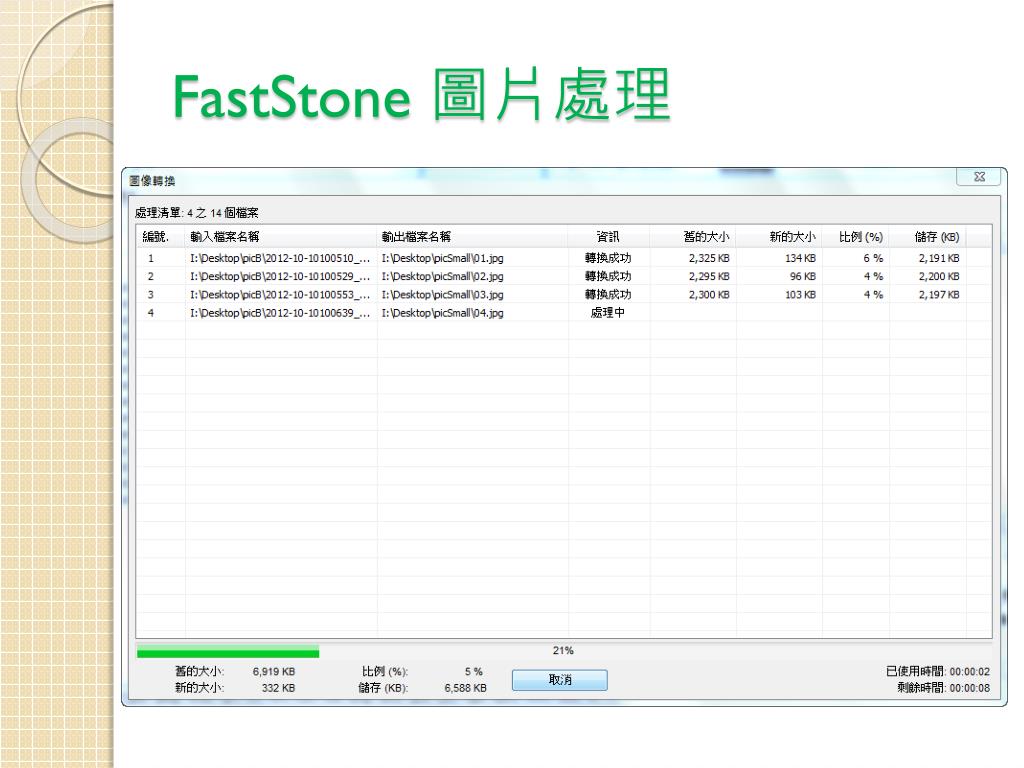
Task: Close the 圖像轉換 dialog window
Action: (x=978, y=177)
